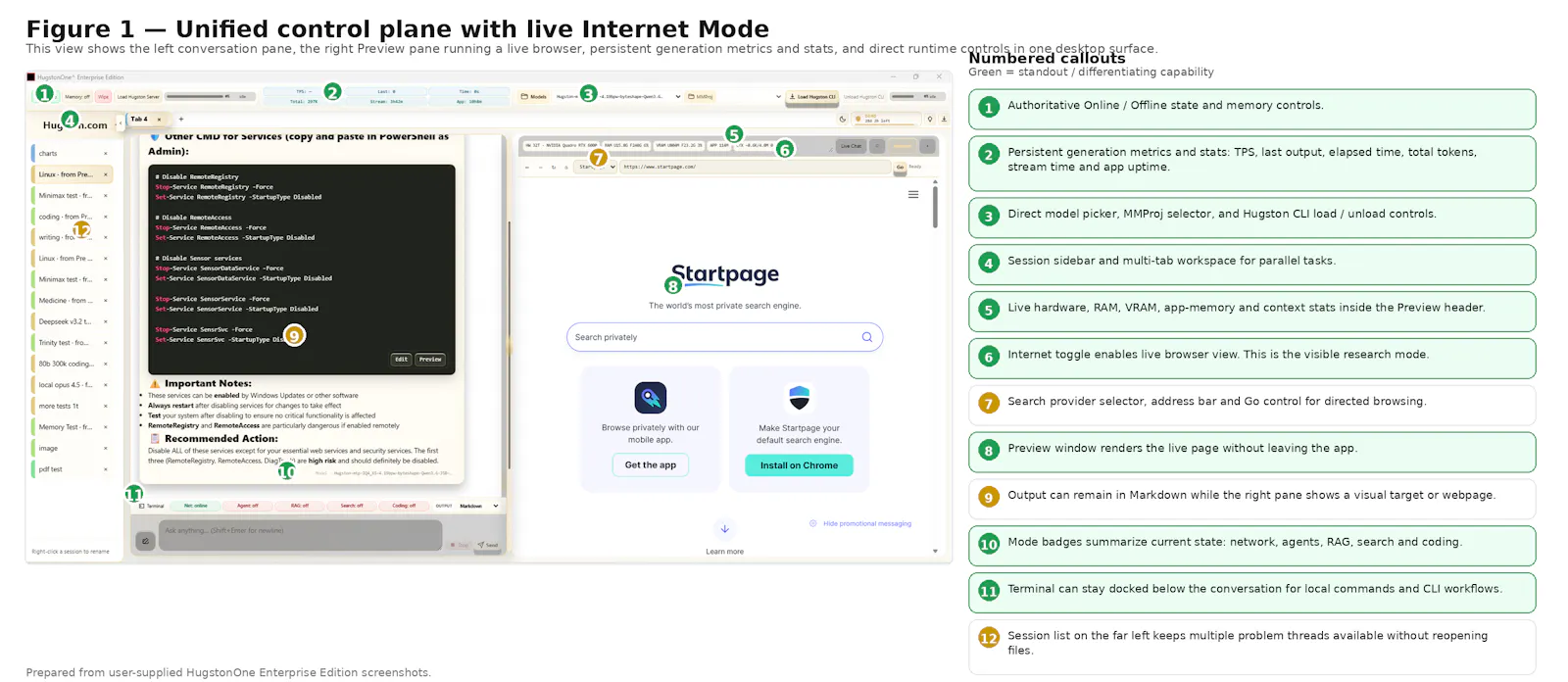Click the Send paper-plane button
The width and height of the screenshot is (1568, 682).
coord(488,545)
